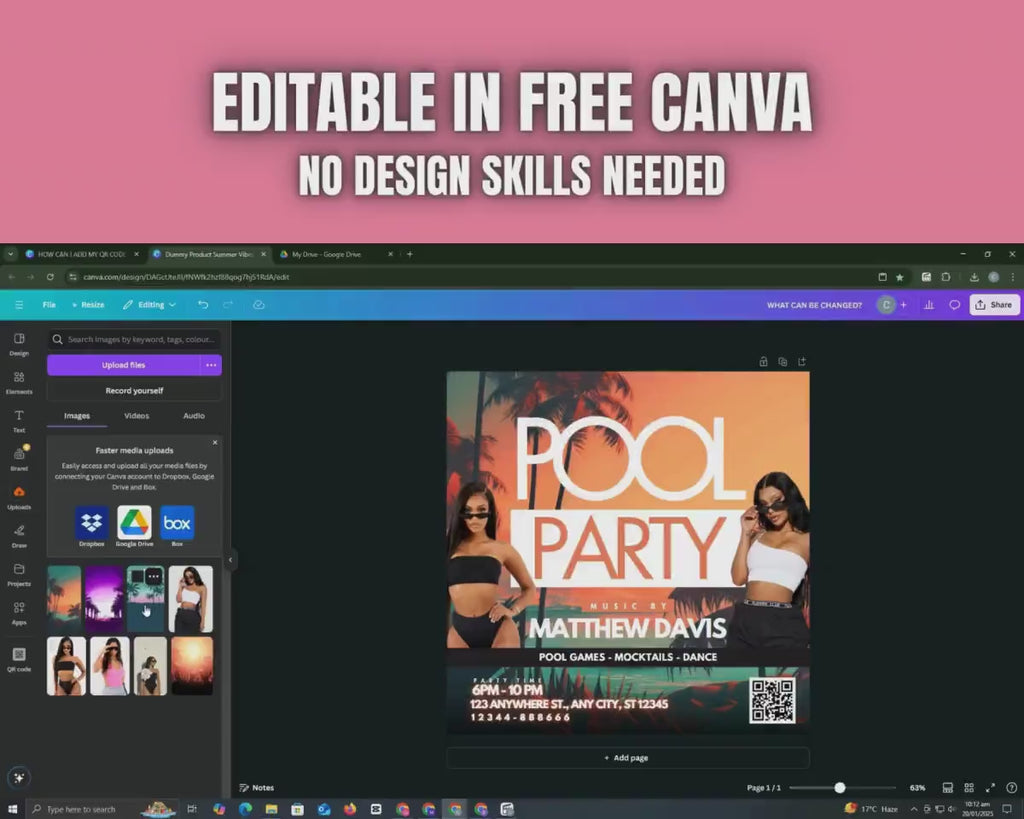Toggle grid view of pages

pos(969,788)
